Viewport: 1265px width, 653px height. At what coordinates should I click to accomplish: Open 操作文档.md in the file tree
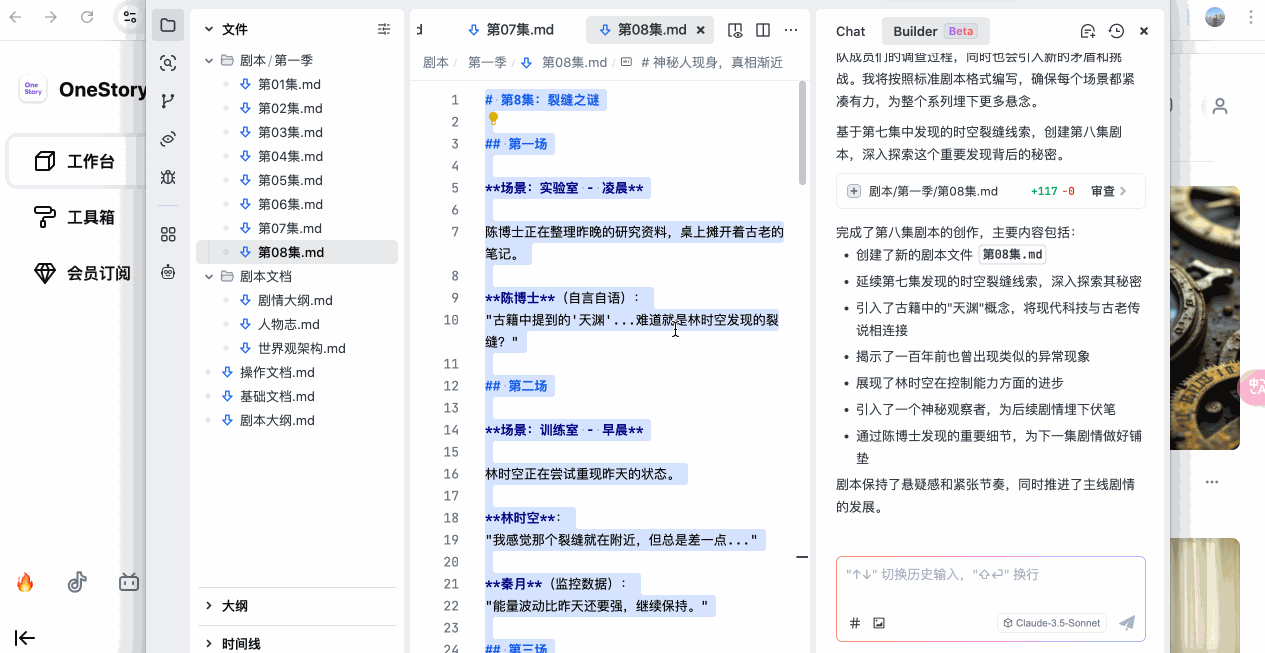coord(277,372)
